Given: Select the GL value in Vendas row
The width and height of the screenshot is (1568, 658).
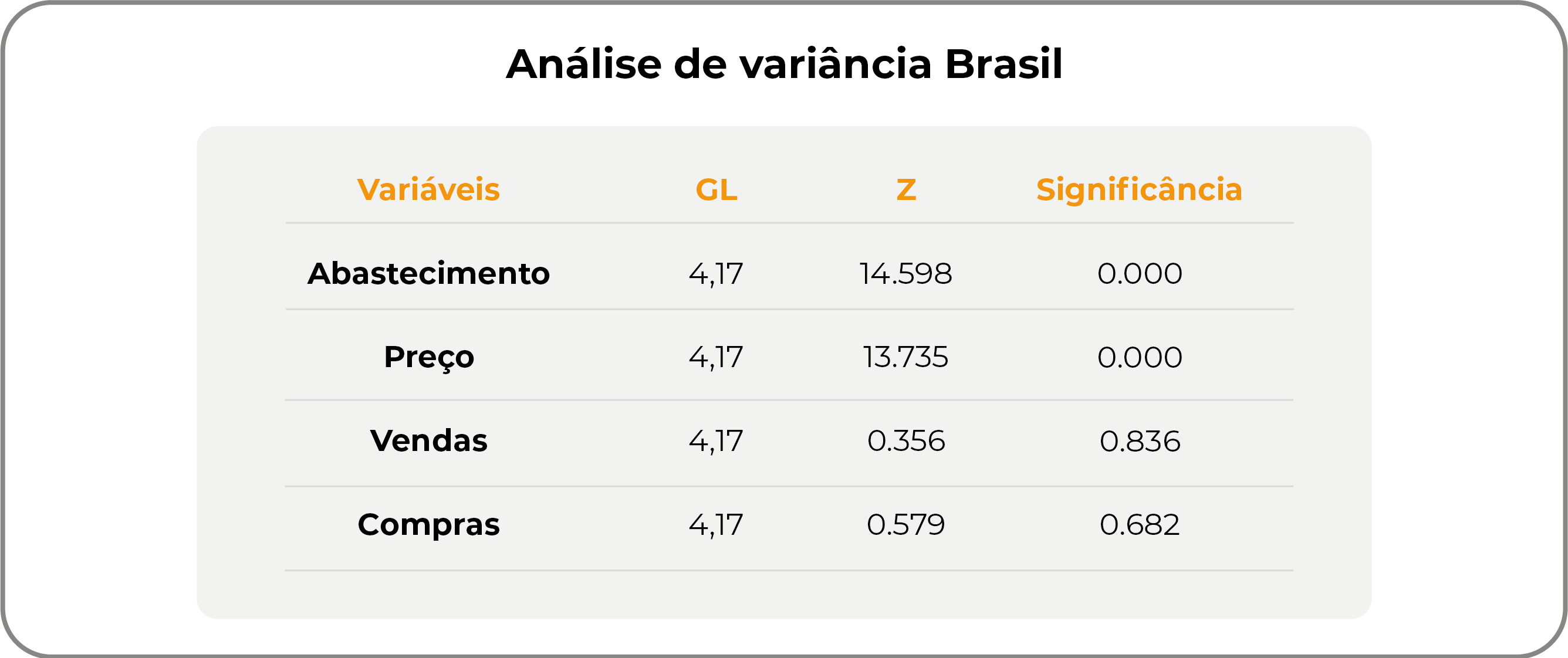Looking at the screenshot, I should tap(716, 441).
